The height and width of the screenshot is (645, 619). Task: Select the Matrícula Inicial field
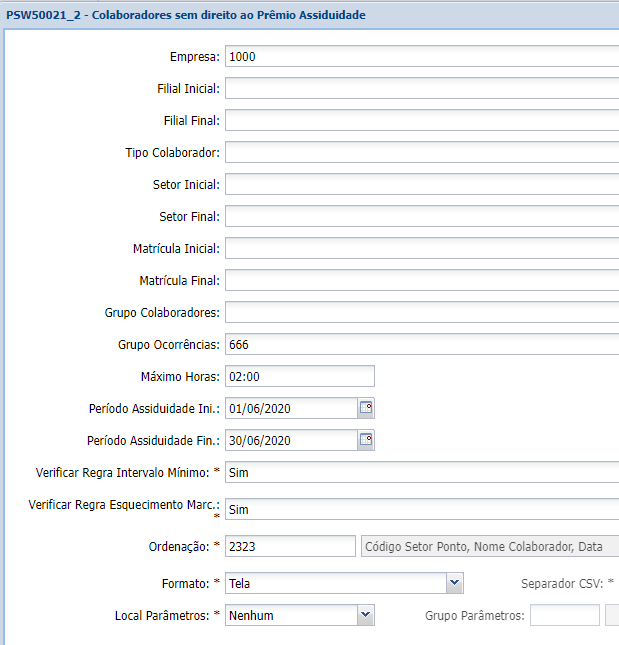click(422, 248)
